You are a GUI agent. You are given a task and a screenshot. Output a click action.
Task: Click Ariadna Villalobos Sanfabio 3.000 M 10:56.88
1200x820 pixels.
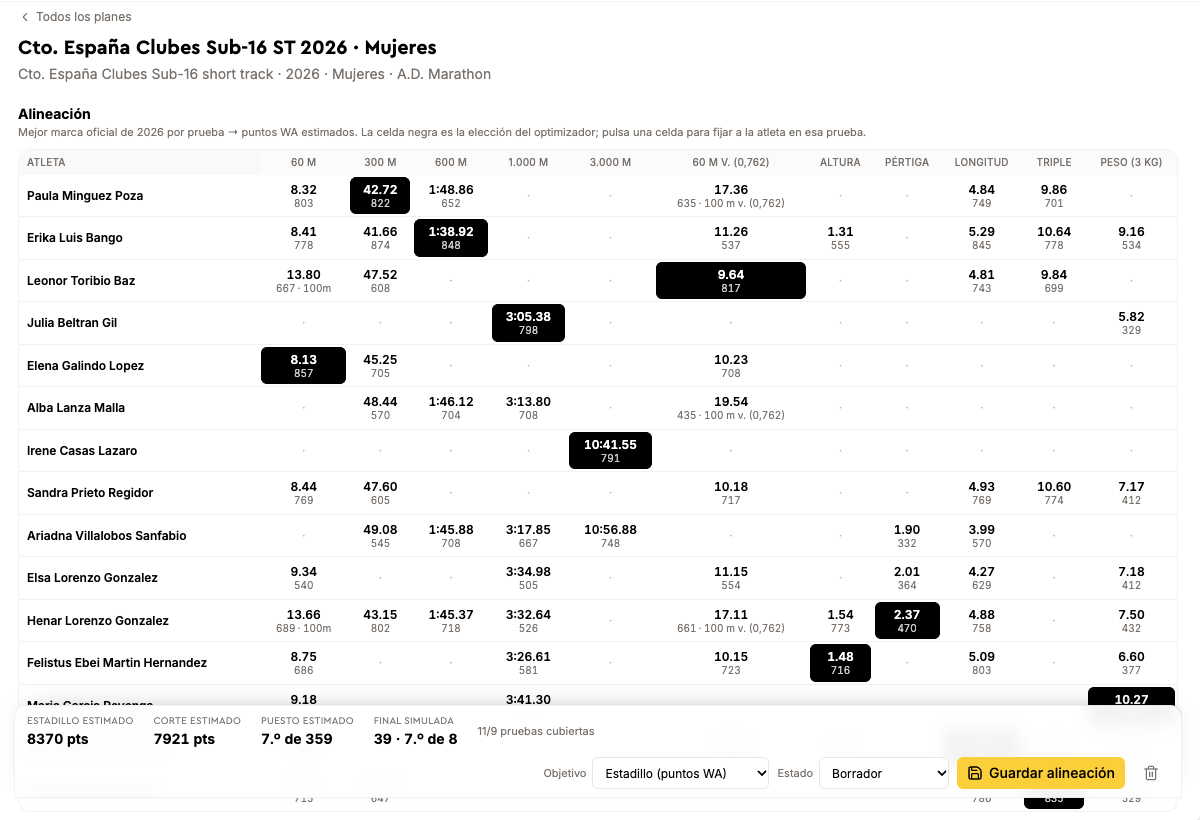click(x=611, y=536)
